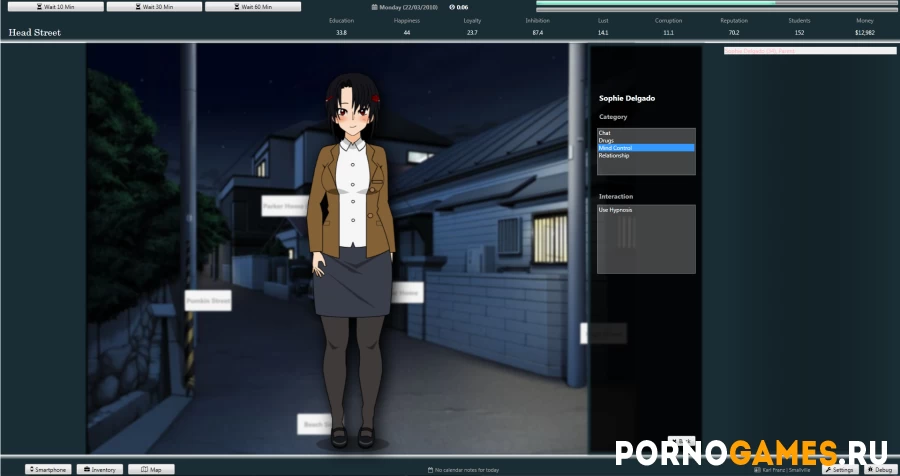Open the Debug panel

(880, 469)
